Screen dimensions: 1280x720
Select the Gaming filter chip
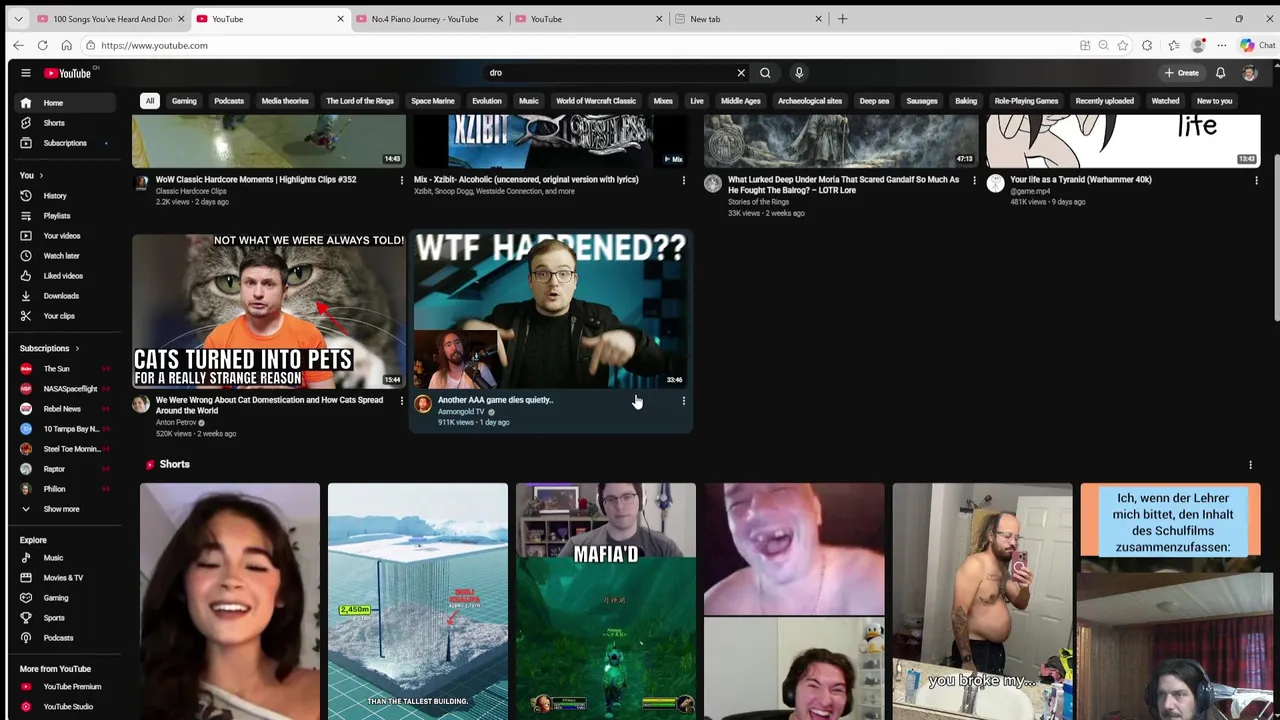pos(184,101)
